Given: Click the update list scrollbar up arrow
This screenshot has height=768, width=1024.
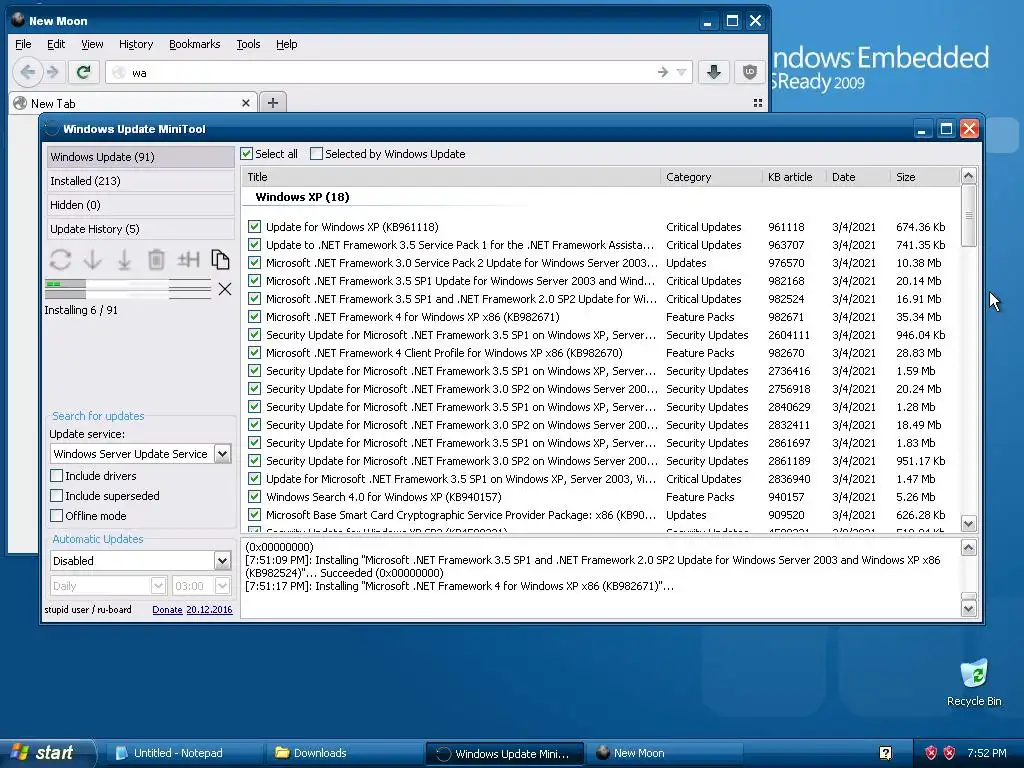Looking at the screenshot, I should pos(968,176).
